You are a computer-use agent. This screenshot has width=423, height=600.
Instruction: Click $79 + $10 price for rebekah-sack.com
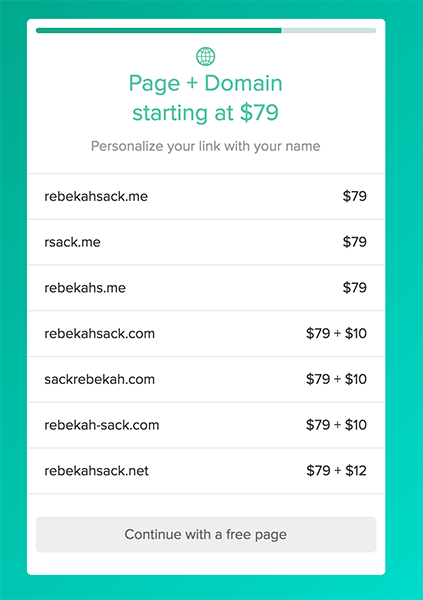336,425
